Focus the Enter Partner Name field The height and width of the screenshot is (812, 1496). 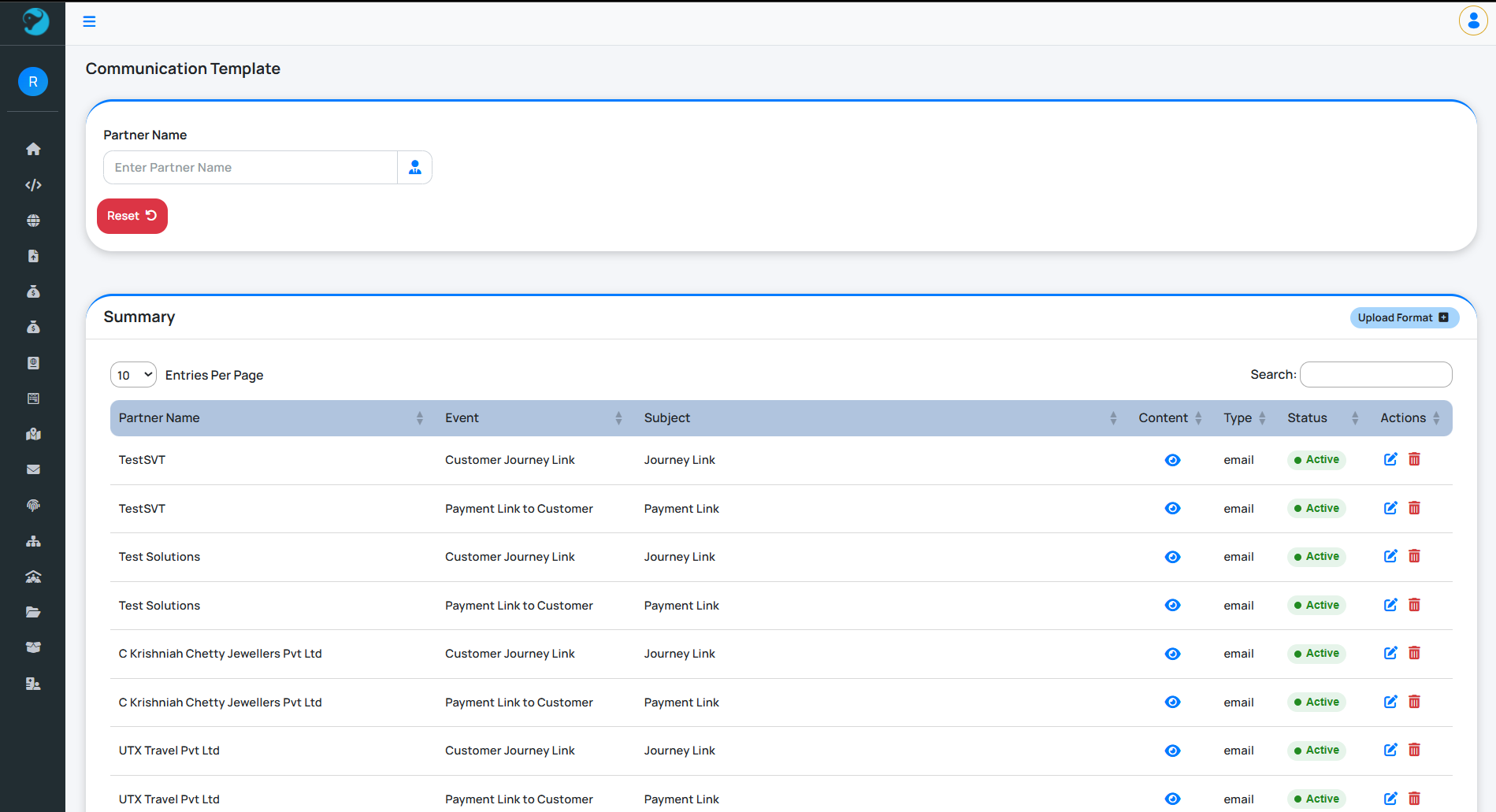(x=251, y=168)
